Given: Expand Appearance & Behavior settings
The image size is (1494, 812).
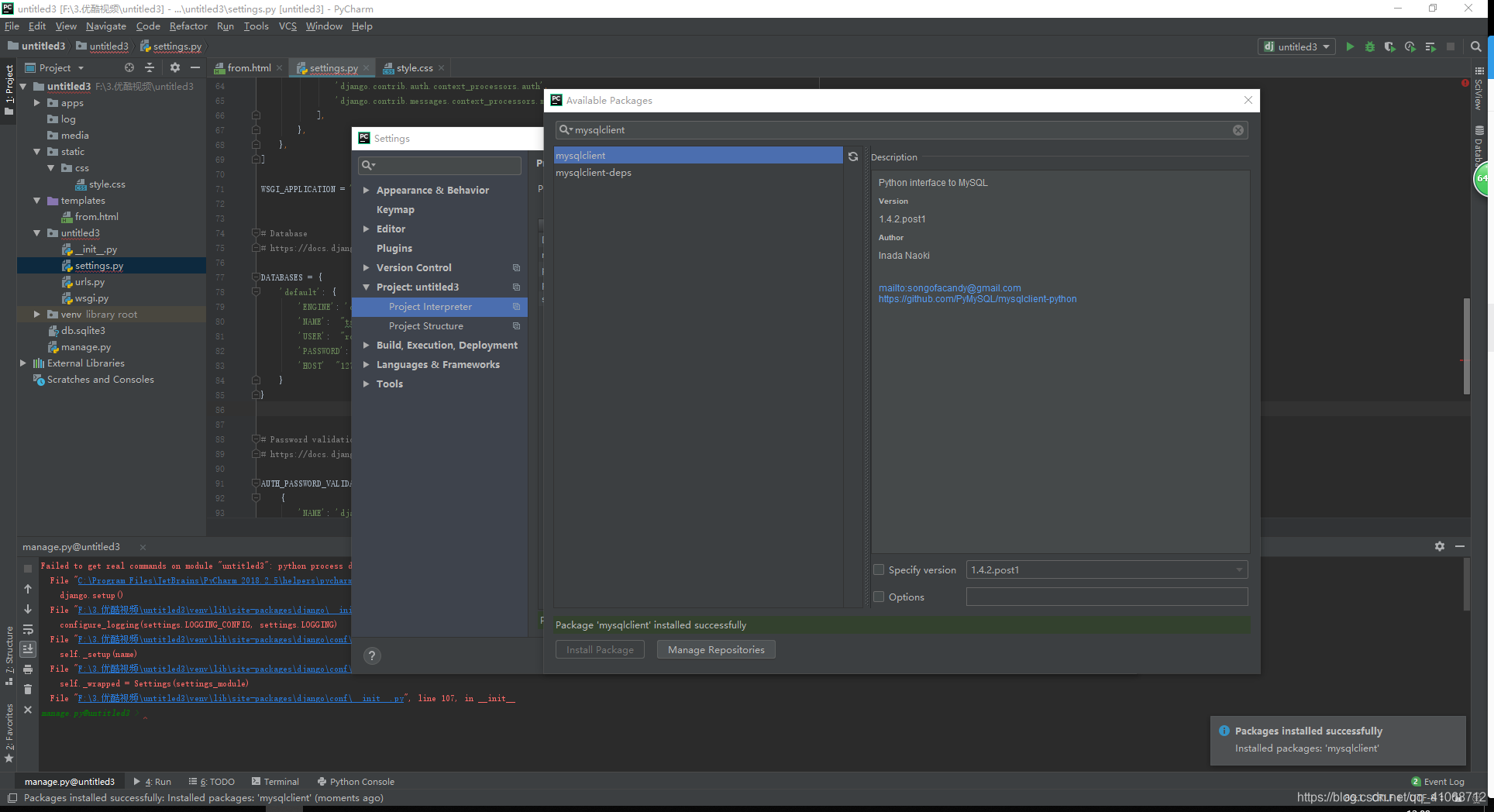Looking at the screenshot, I should click(x=366, y=190).
